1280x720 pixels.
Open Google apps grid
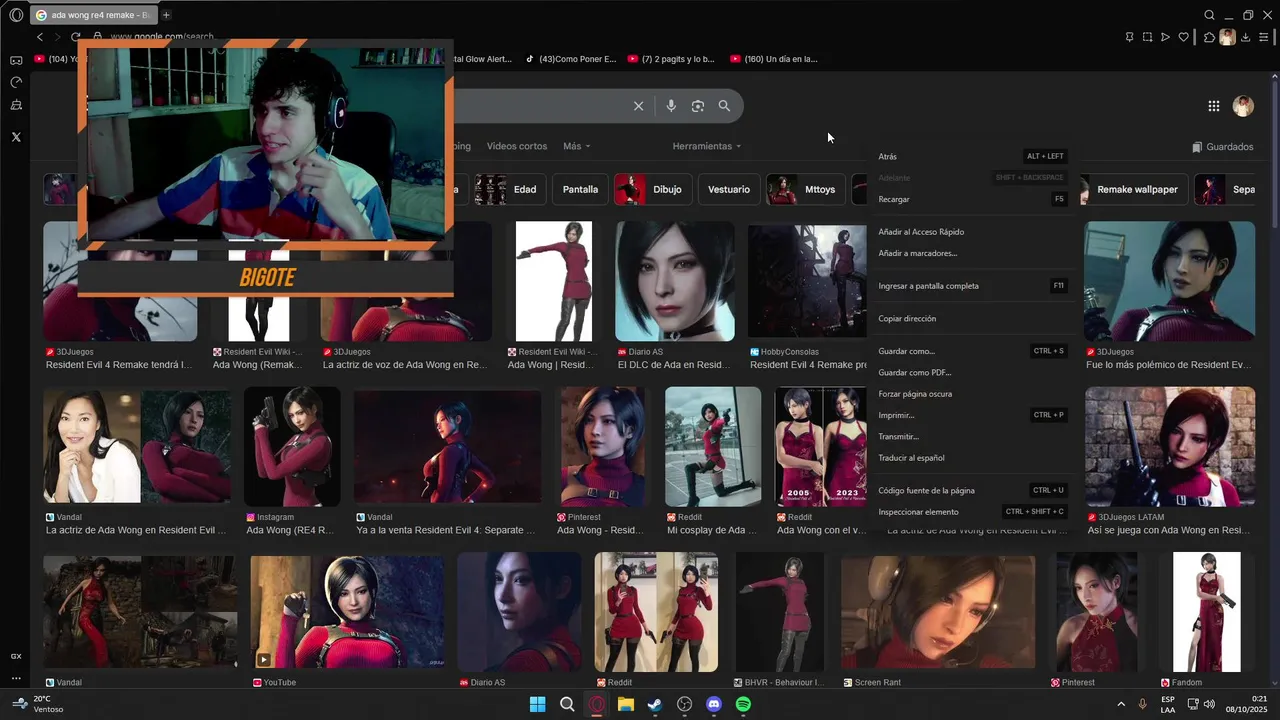pos(1213,106)
